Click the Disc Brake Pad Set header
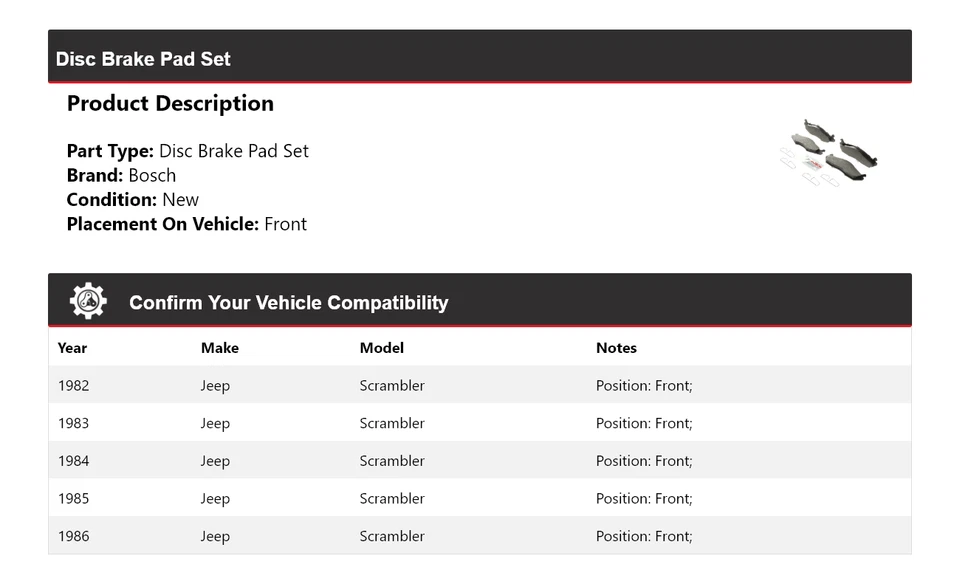The image size is (960, 584). coord(143,59)
